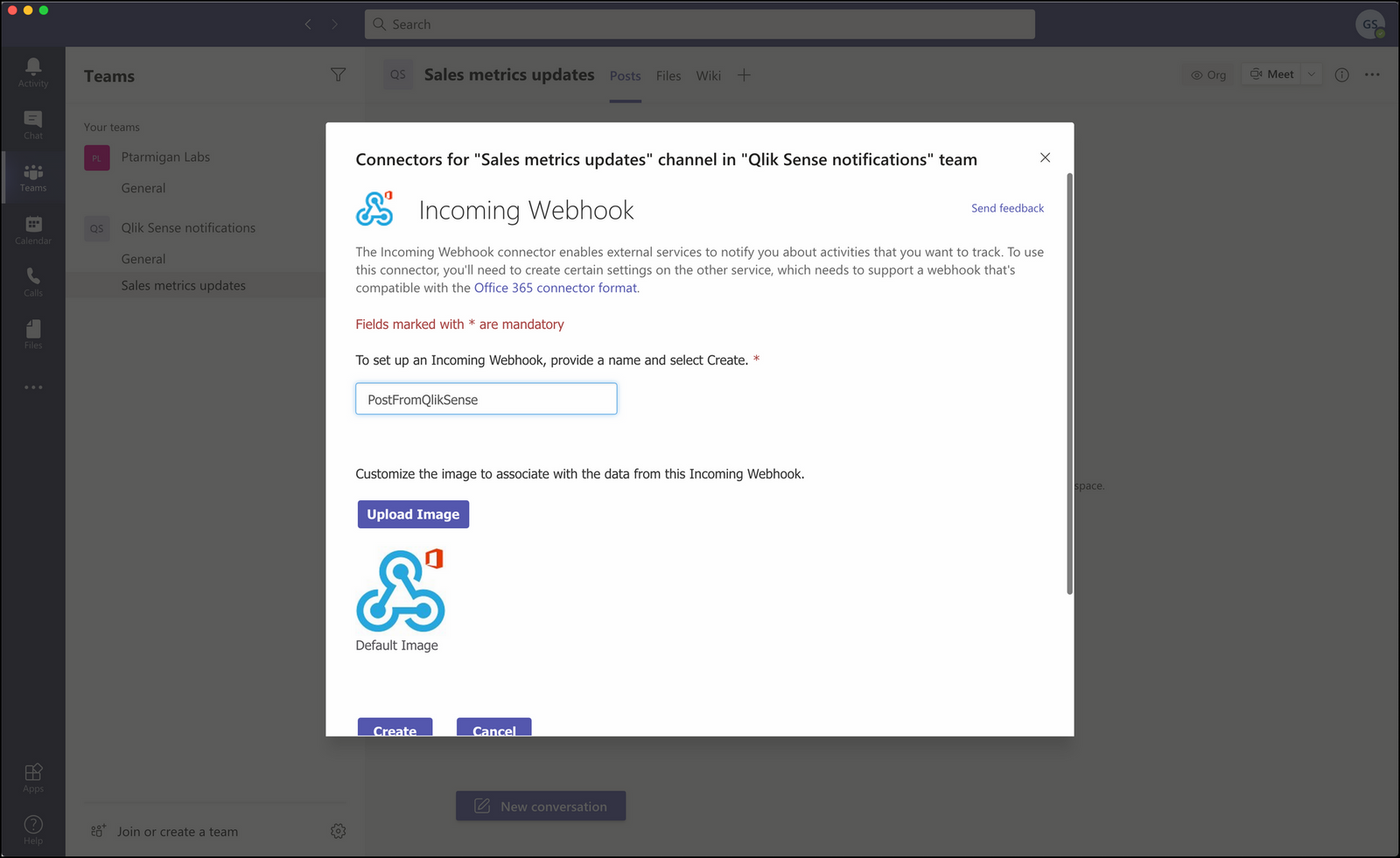Click the Create button
The width and height of the screenshot is (1400, 858).
point(395,729)
